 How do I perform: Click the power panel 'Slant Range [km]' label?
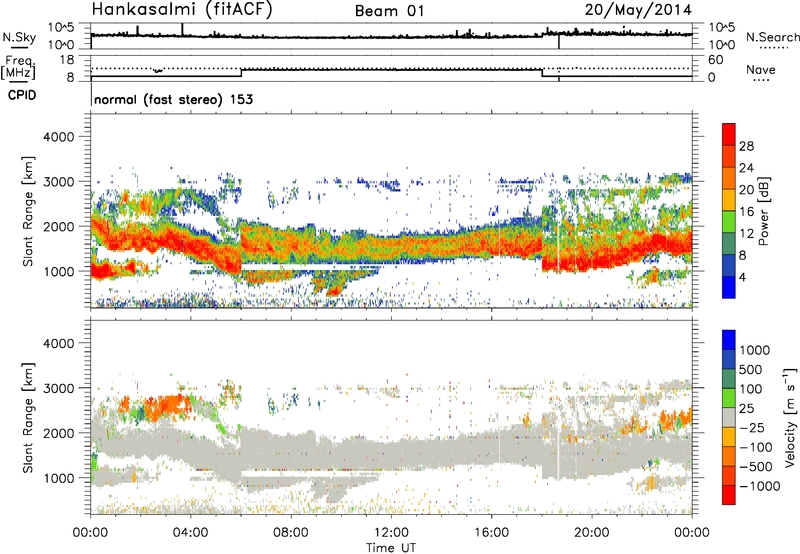click(28, 211)
